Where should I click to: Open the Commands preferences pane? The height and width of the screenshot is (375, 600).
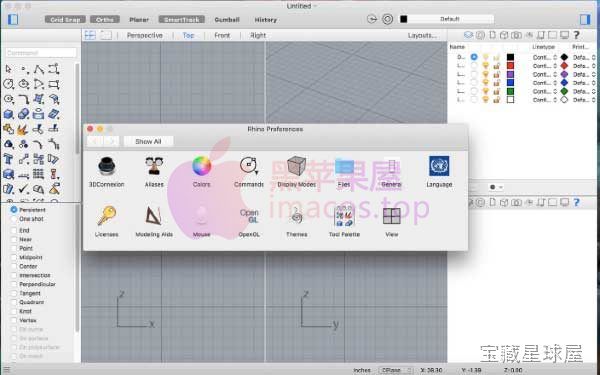[249, 171]
